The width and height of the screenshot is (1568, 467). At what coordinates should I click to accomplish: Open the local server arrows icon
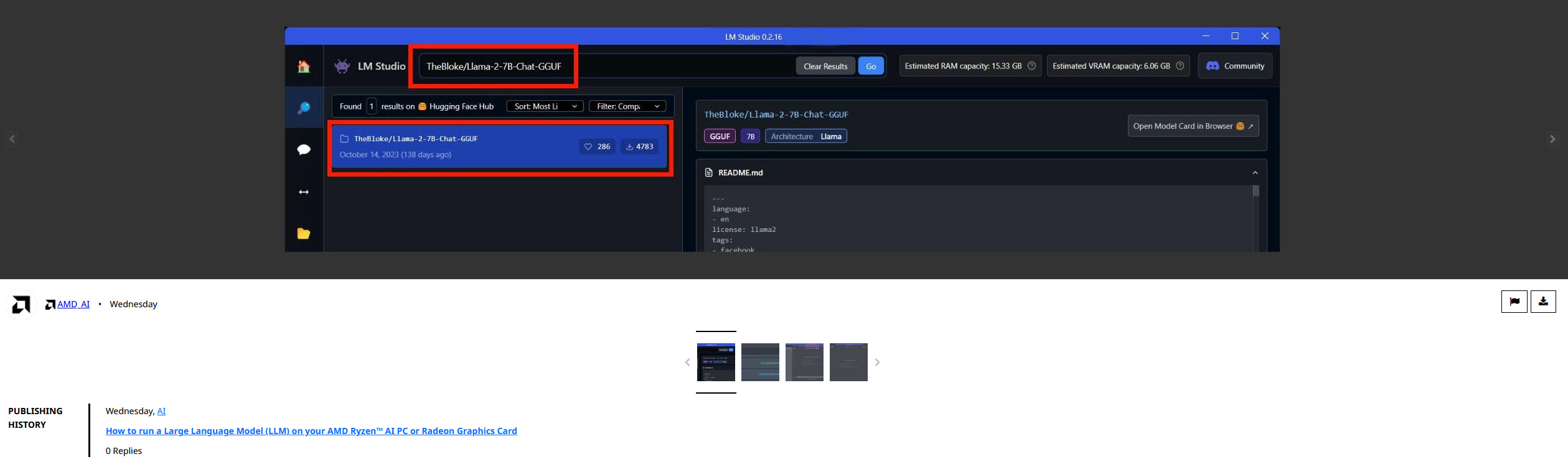[x=304, y=192]
